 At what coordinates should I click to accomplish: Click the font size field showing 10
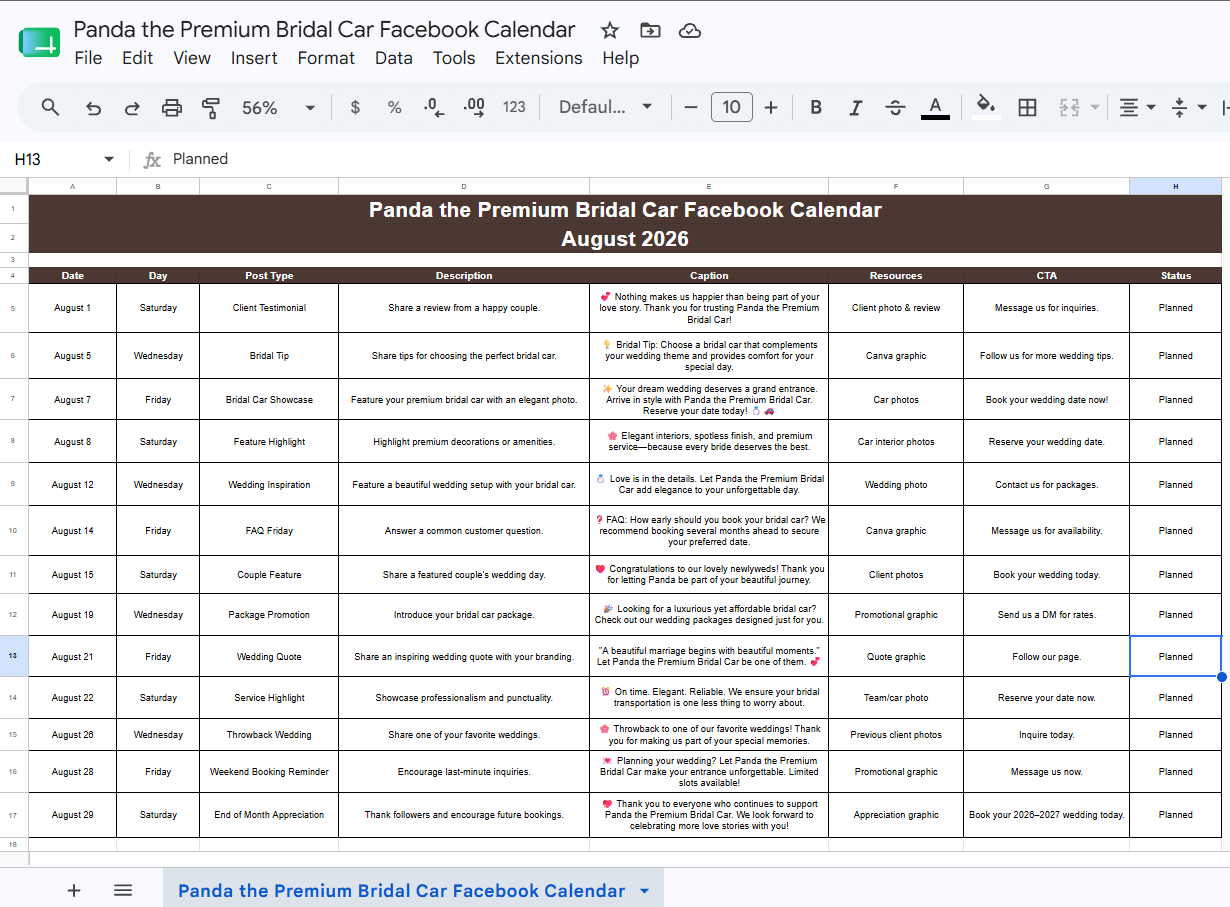click(731, 107)
